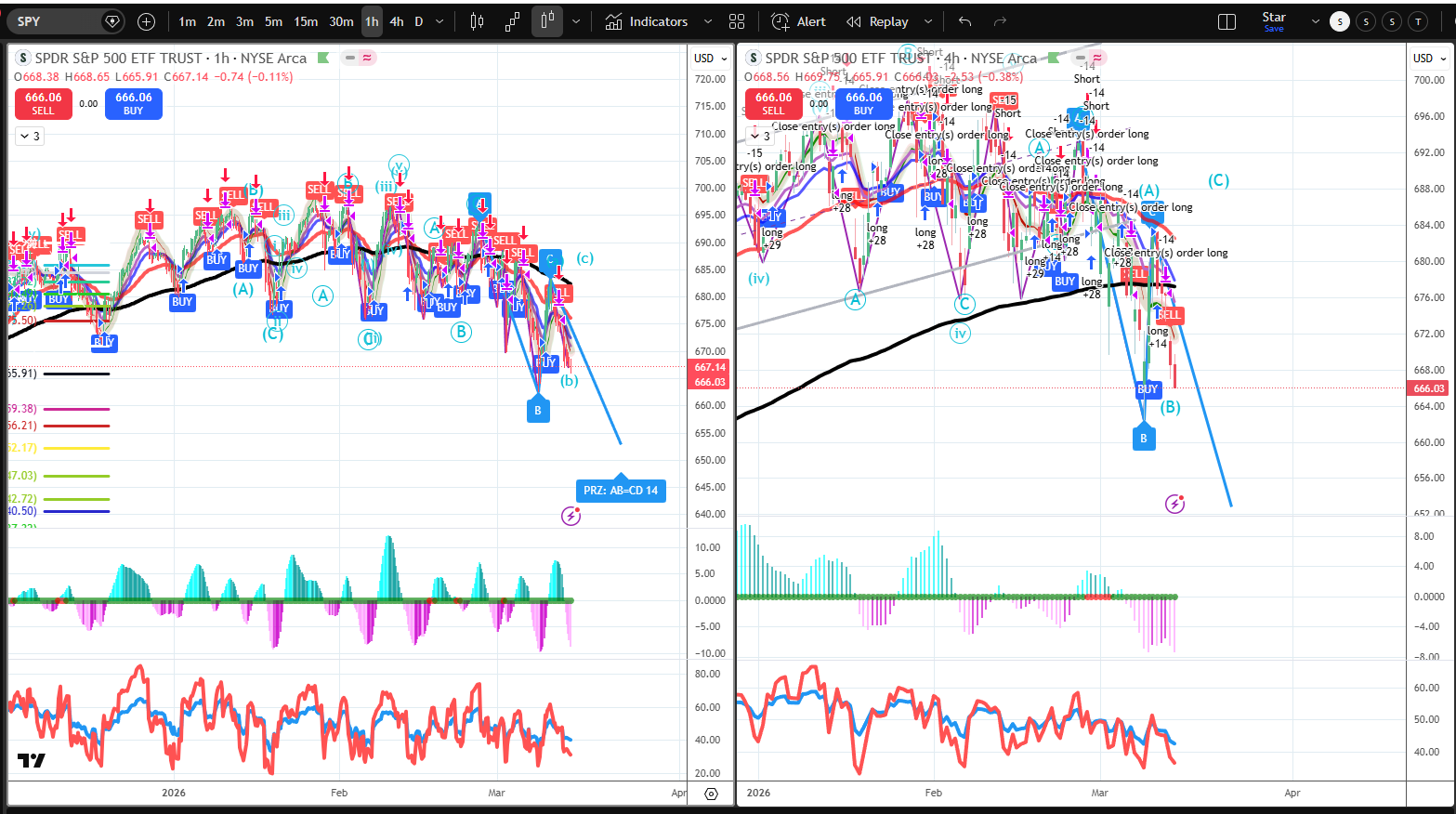Image resolution: width=1456 pixels, height=814 pixels.
Task: Click the purple lightning event marker on 4h chart
Action: [1174, 504]
